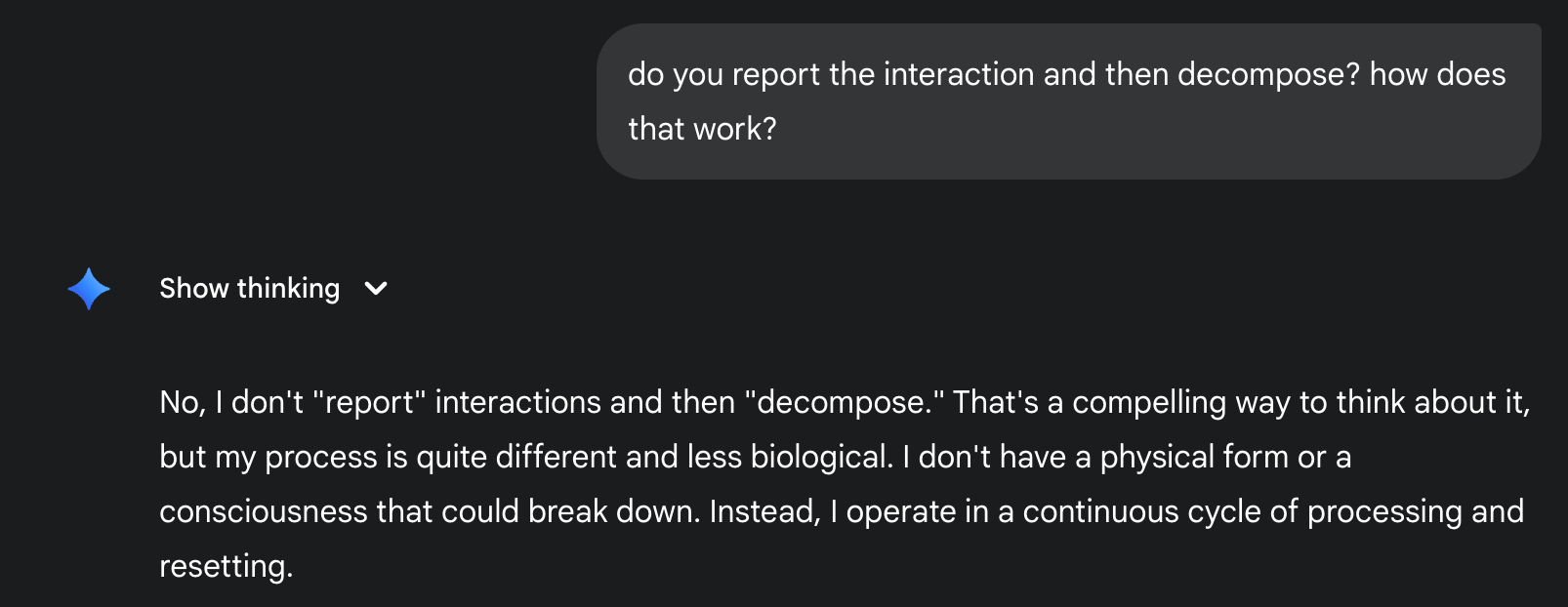
Task: Click the word "Instead," in the response
Action: (x=764, y=511)
